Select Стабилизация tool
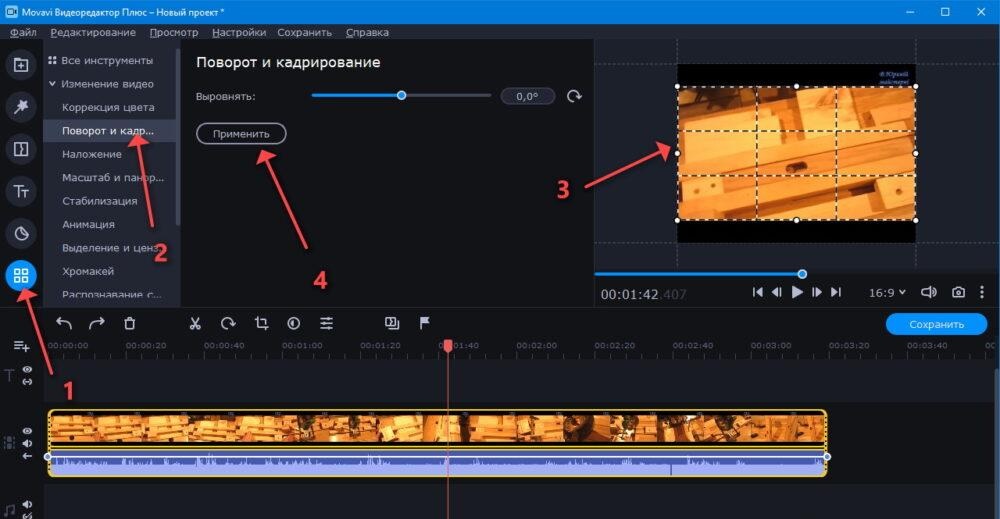Screen dimensions: 1000x519 (99, 201)
